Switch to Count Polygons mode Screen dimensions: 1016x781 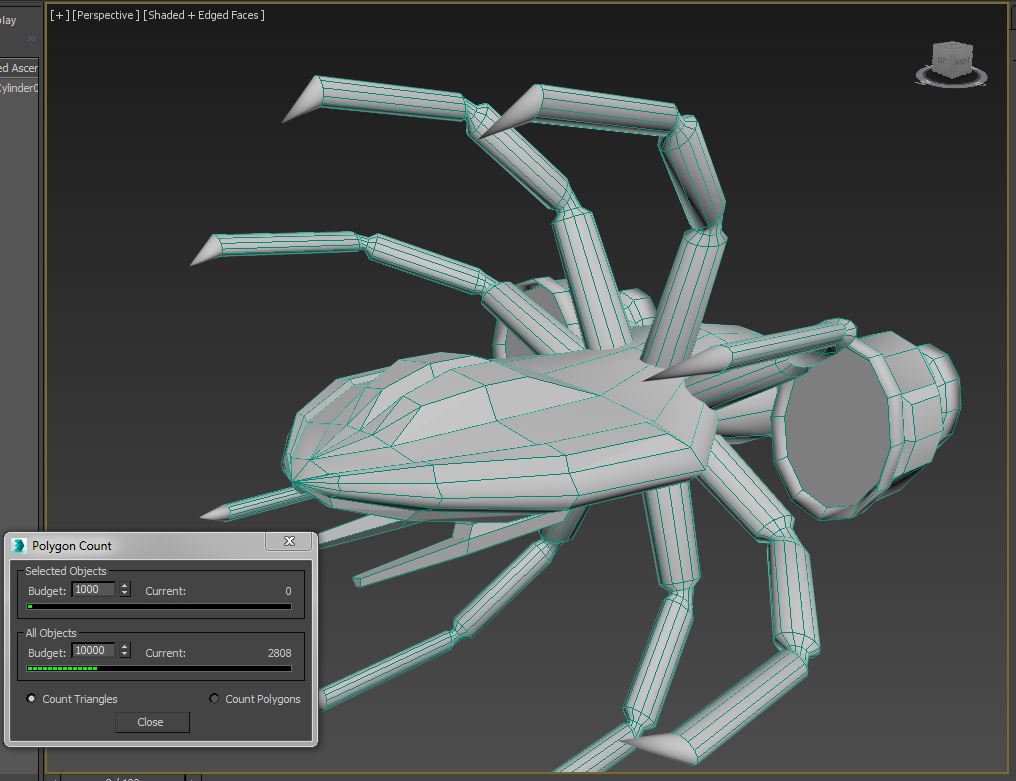tap(214, 698)
